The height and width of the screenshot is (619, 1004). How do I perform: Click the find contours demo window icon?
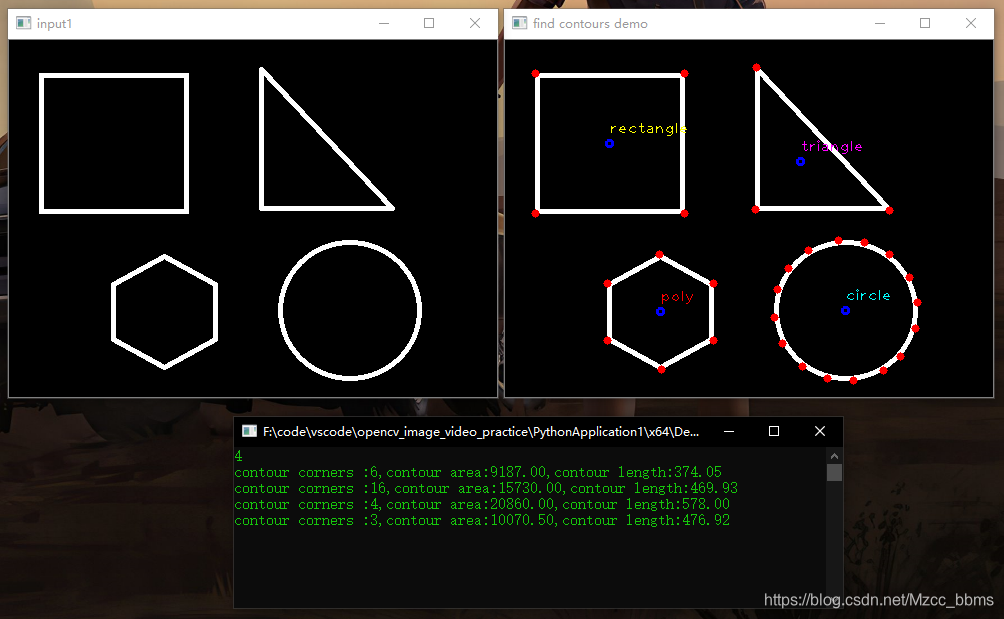click(519, 23)
